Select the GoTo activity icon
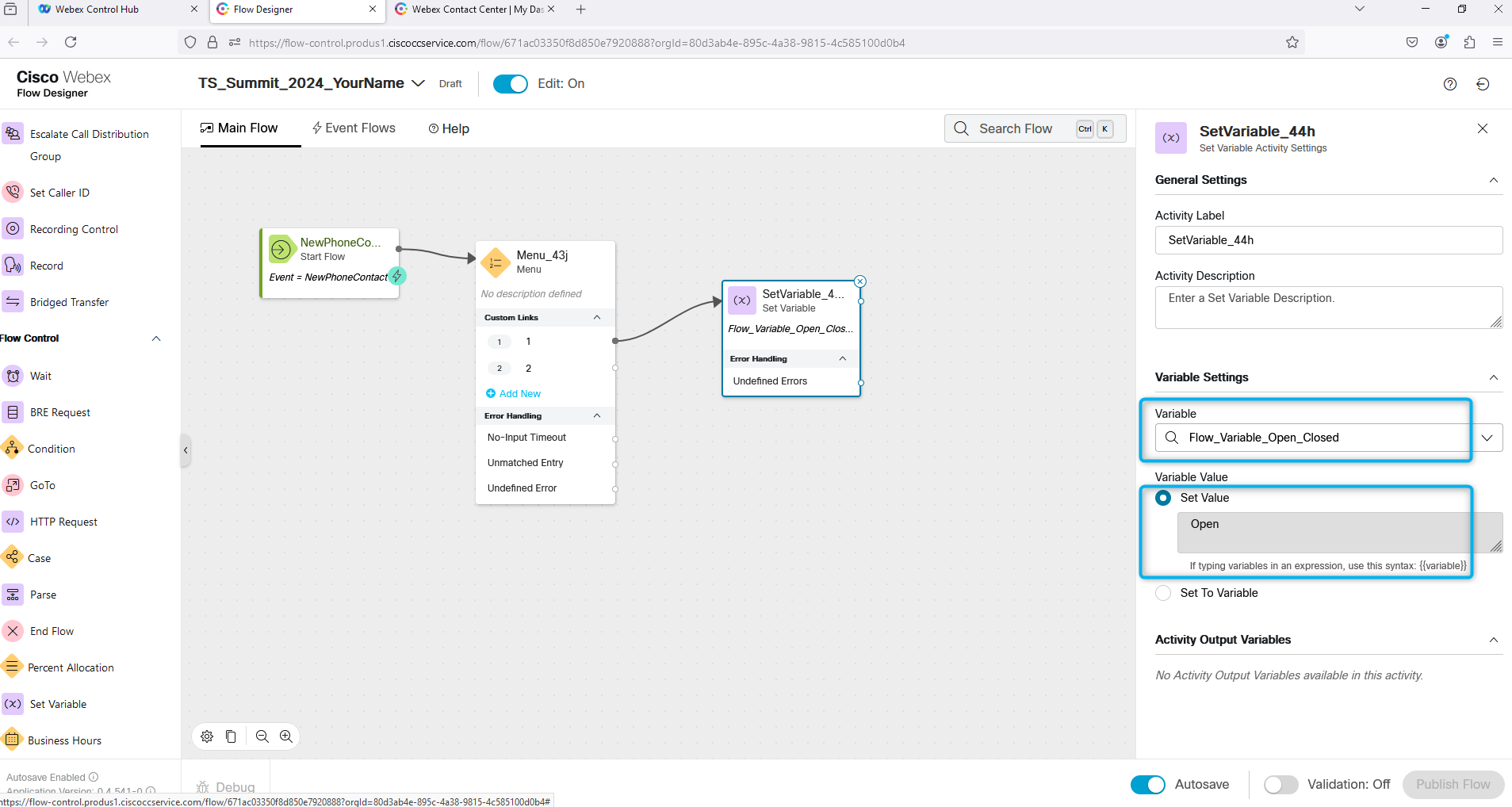The width and height of the screenshot is (1512, 807). pyautogui.click(x=13, y=485)
